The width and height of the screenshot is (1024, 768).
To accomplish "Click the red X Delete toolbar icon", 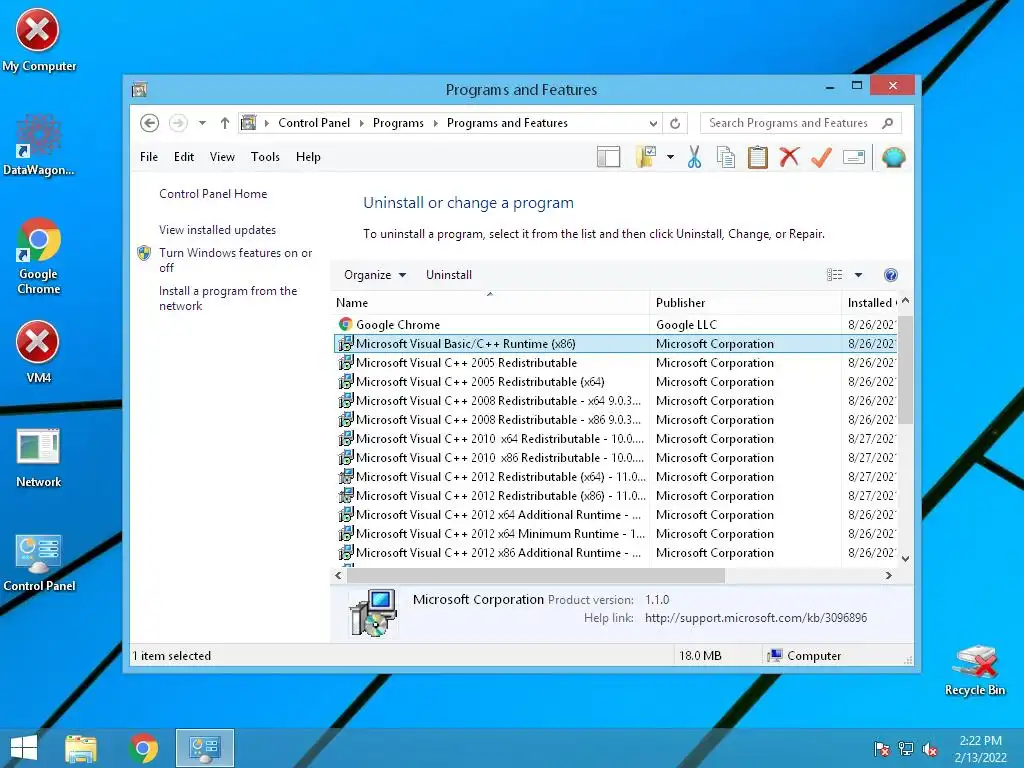I will pyautogui.click(x=790, y=157).
